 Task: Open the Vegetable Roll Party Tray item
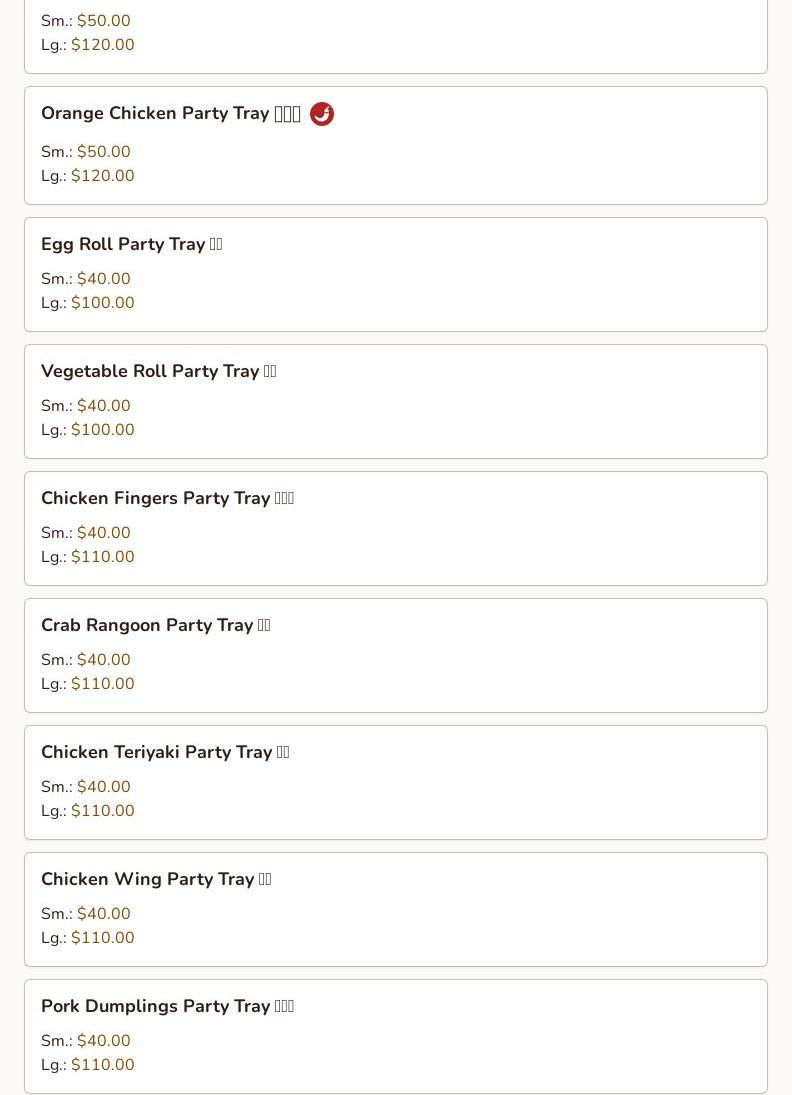pyautogui.click(x=150, y=372)
